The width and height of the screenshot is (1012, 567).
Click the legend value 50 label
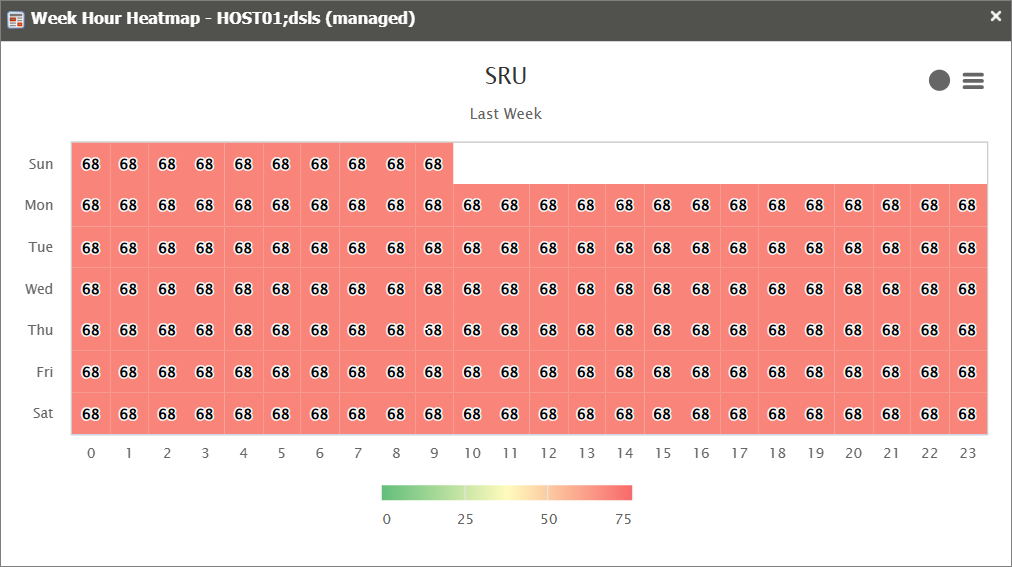coord(549,519)
